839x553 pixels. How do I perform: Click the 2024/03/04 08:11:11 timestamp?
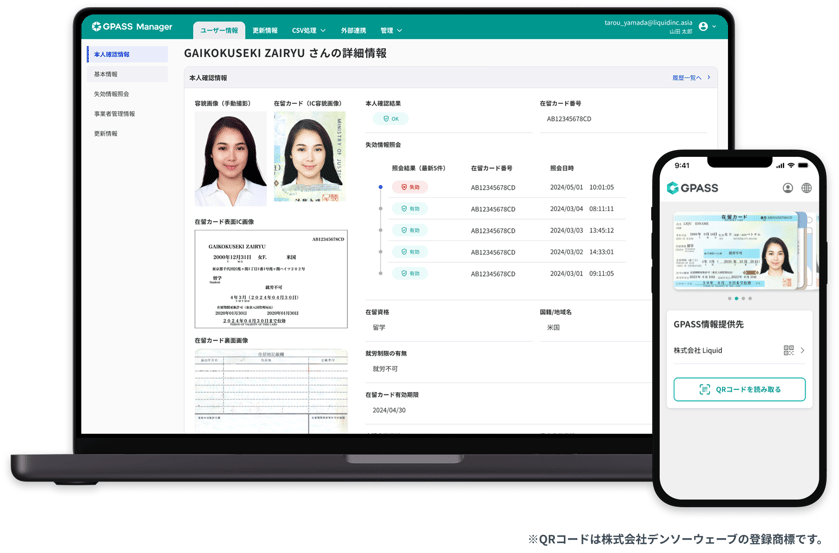tap(582, 209)
